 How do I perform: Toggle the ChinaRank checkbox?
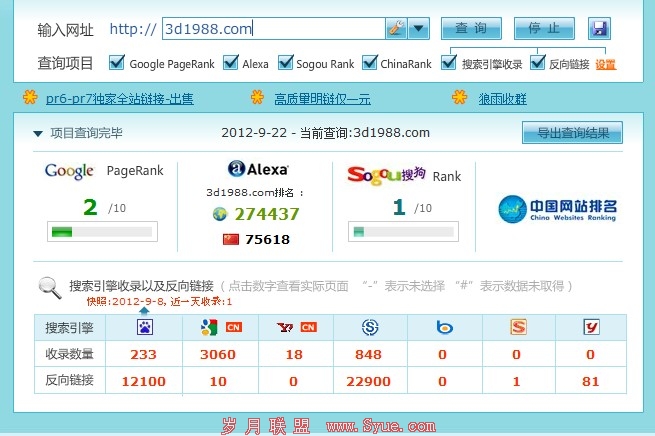[370, 63]
